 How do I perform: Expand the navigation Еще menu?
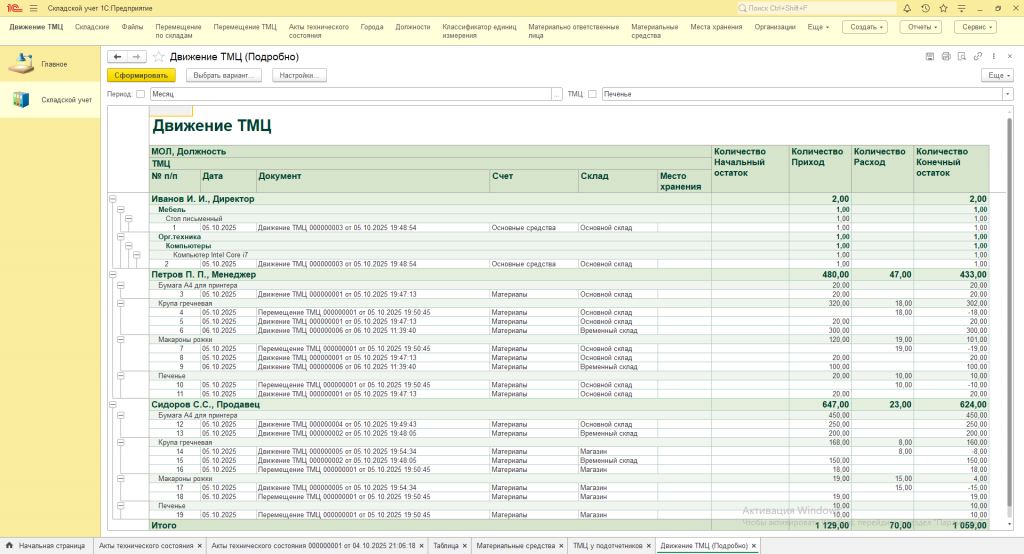click(818, 27)
